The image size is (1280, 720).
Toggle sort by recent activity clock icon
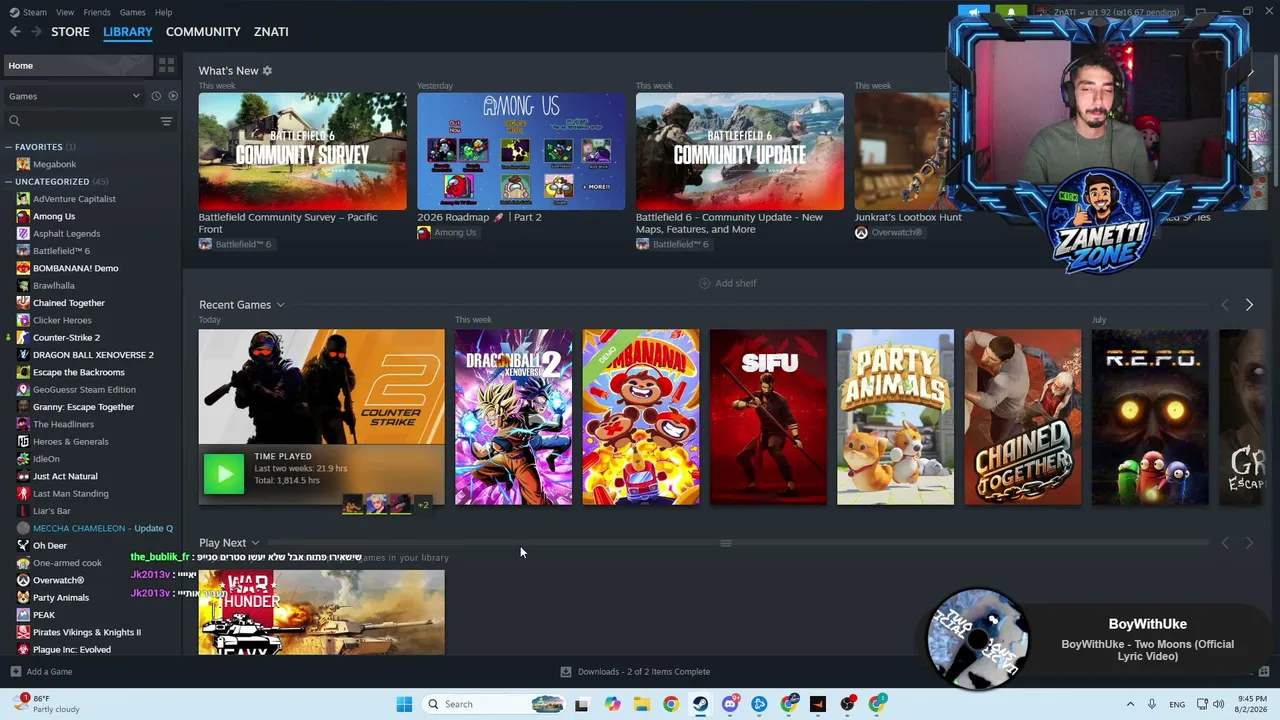(156, 96)
